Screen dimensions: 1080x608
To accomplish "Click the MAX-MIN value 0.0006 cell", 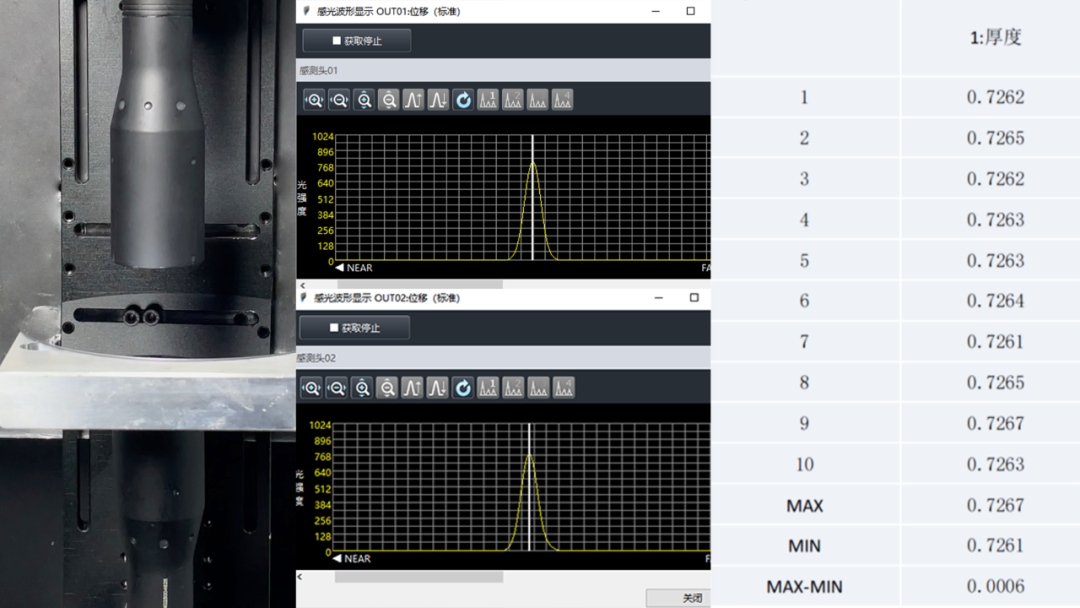I will tap(995, 586).
